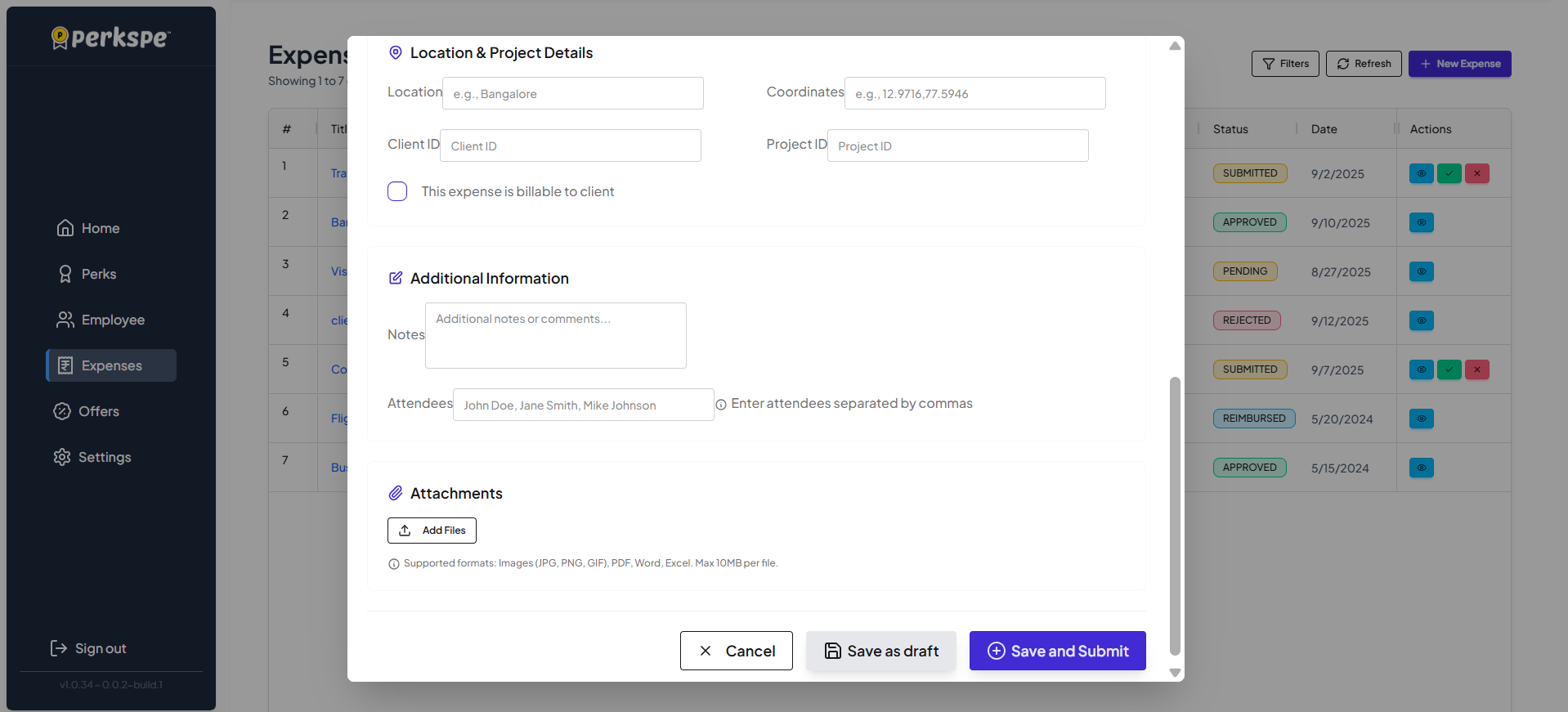Click the green approve icon for 9/7/2025 expense
The height and width of the screenshot is (712, 1568).
tap(1449, 369)
